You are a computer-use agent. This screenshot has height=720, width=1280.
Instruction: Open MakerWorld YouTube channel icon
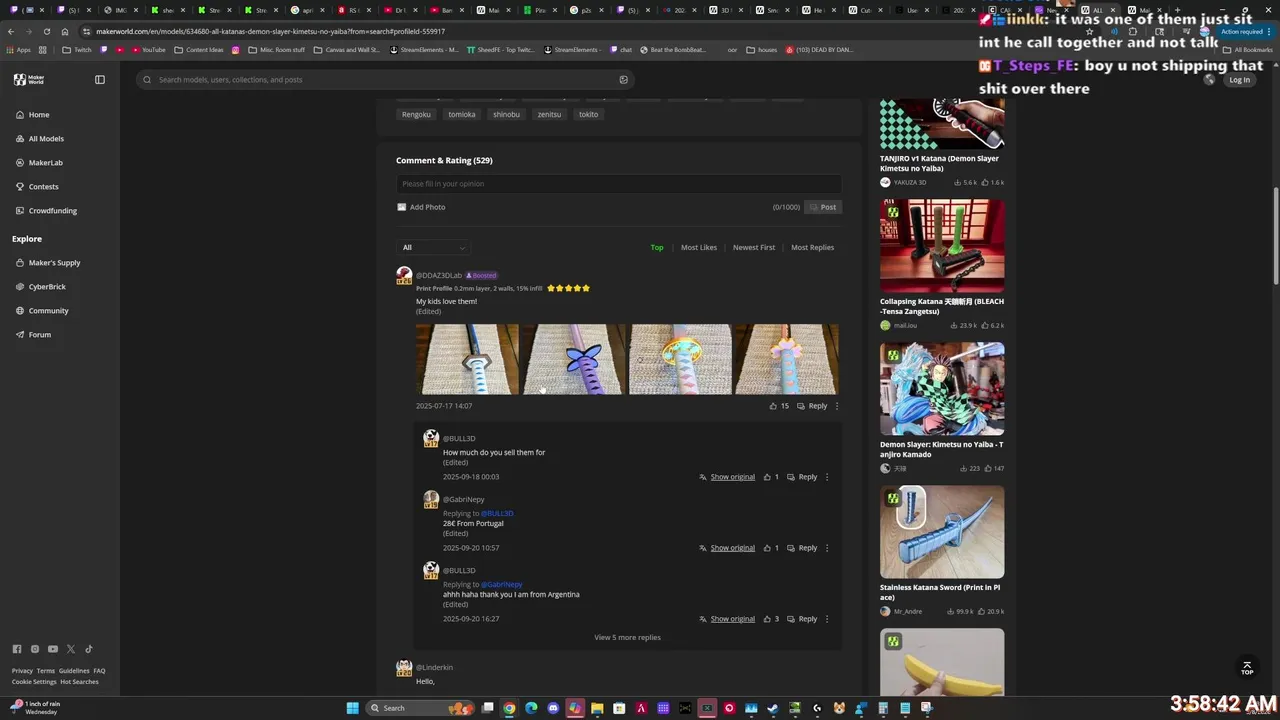tap(53, 649)
